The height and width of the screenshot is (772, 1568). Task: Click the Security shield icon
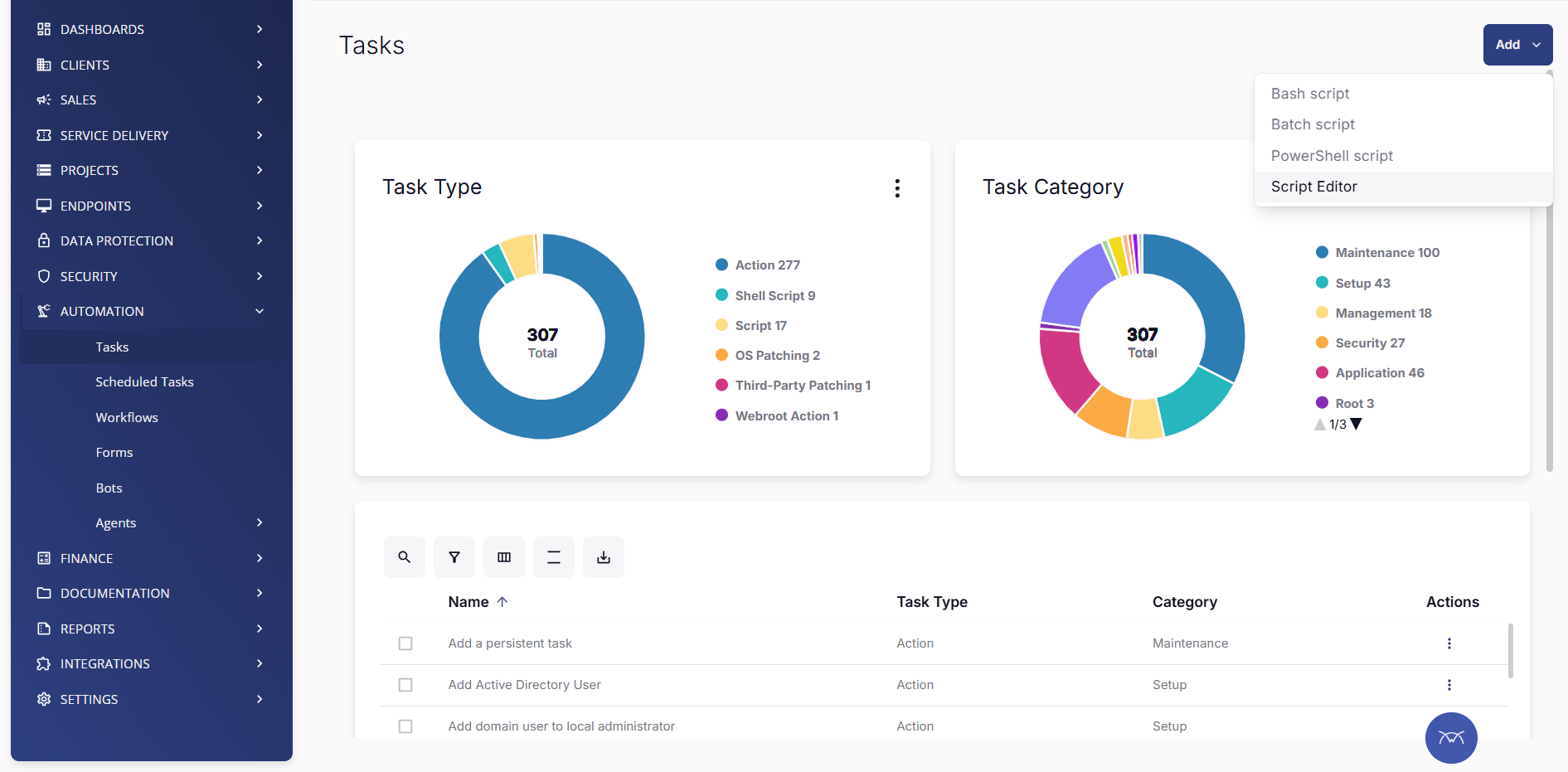point(44,276)
